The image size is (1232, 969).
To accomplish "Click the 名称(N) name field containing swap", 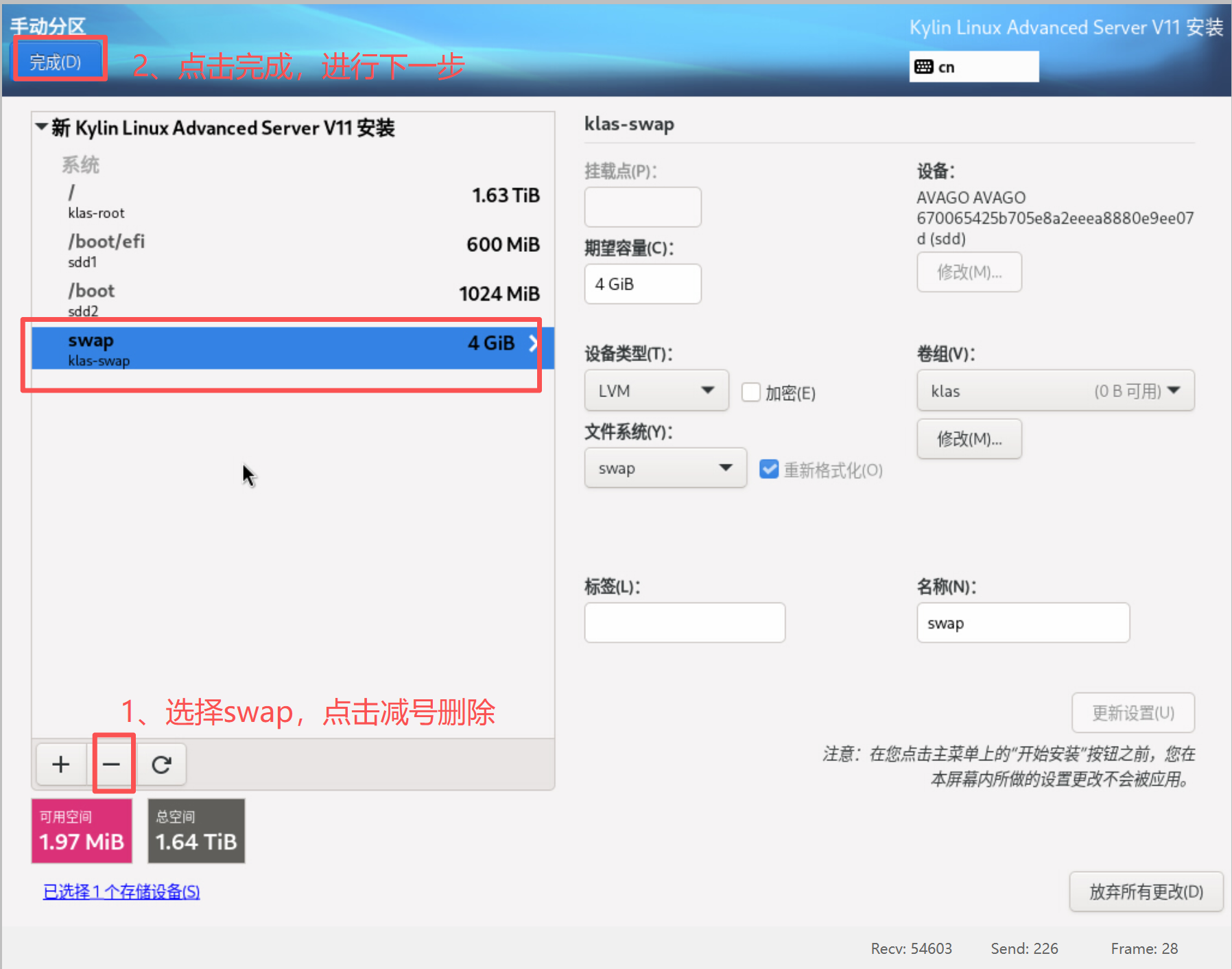I will coord(1022,623).
